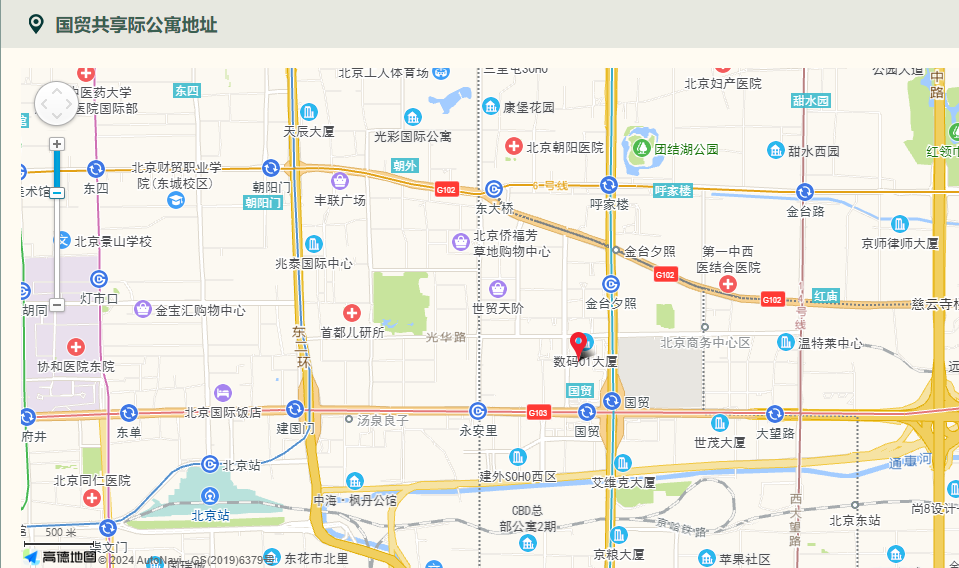This screenshot has height=568, width=959.
Task: Click the 北京东站 station label
Action: coord(855,520)
